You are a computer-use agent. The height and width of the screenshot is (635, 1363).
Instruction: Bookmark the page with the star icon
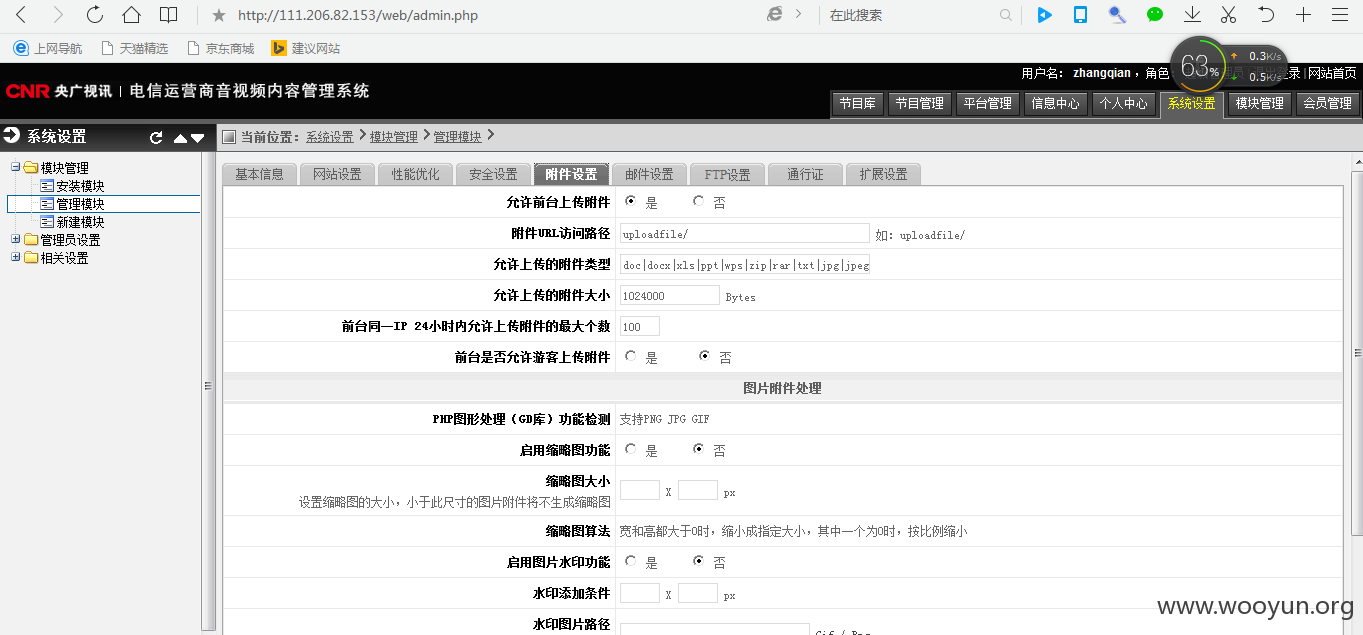pyautogui.click(x=219, y=15)
